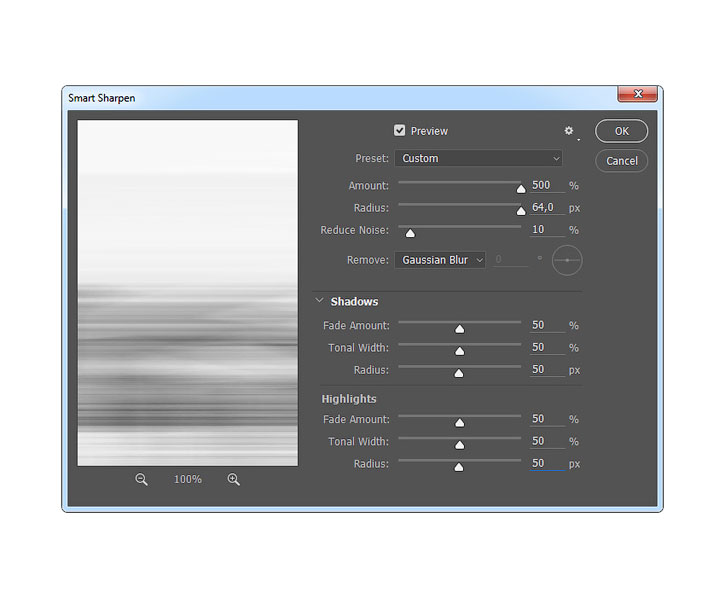The height and width of the screenshot is (598, 725).
Task: Click the sharpen preview image
Action: 188,293
